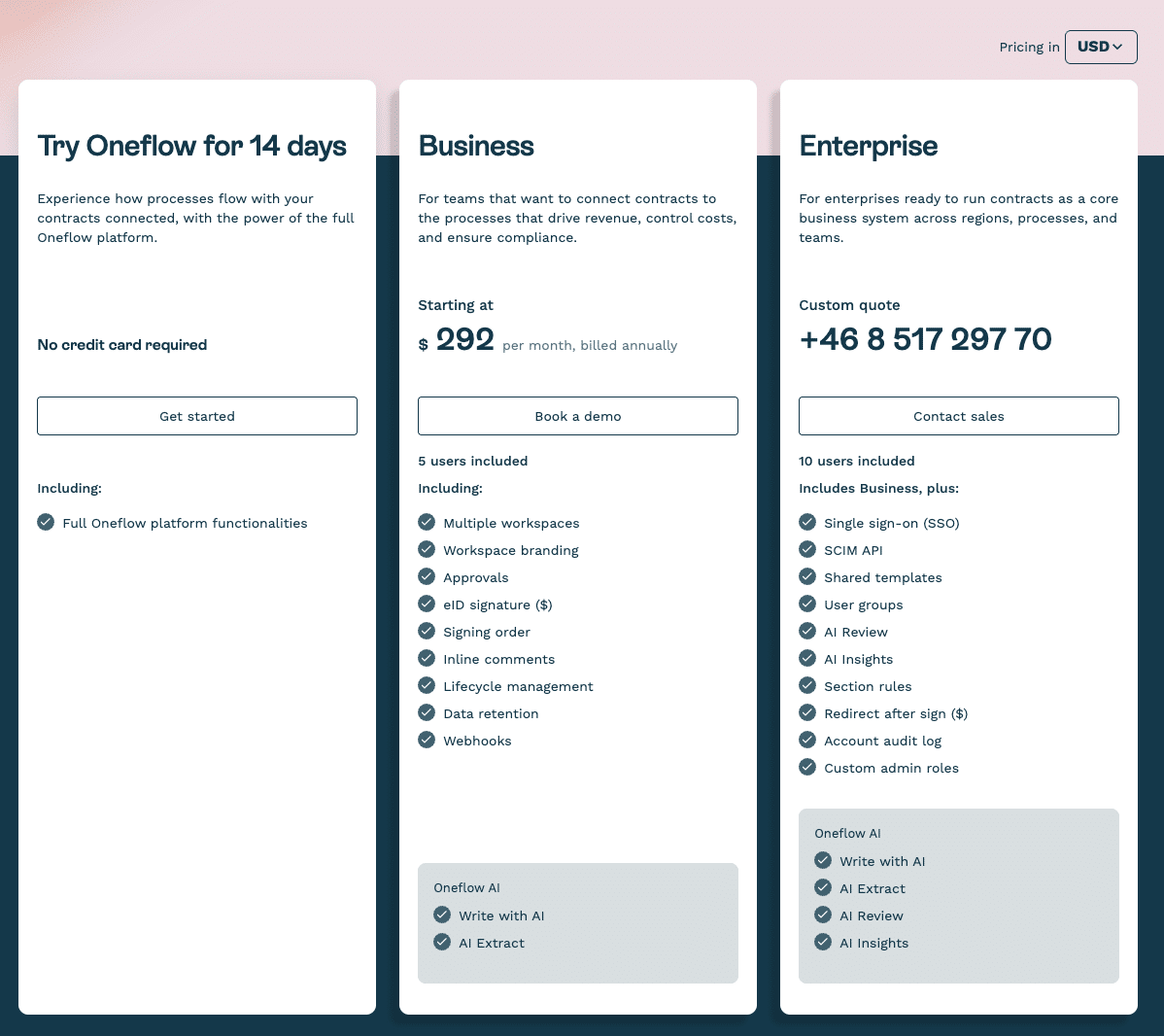Viewport: 1164px width, 1036px height.
Task: Click the Book a demo button
Action: click(x=578, y=416)
